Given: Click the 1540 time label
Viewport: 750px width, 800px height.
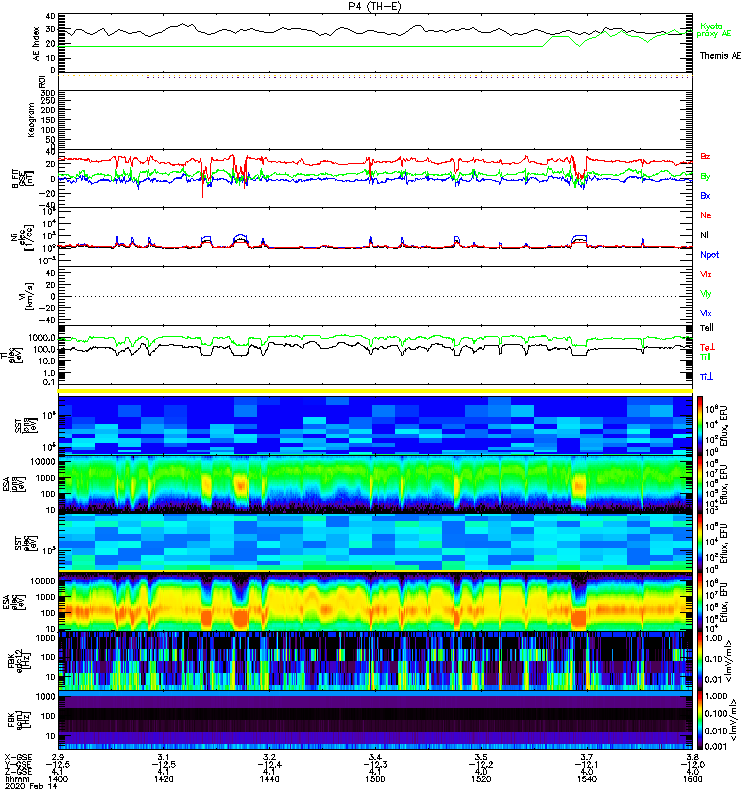Looking at the screenshot, I should tap(587, 779).
